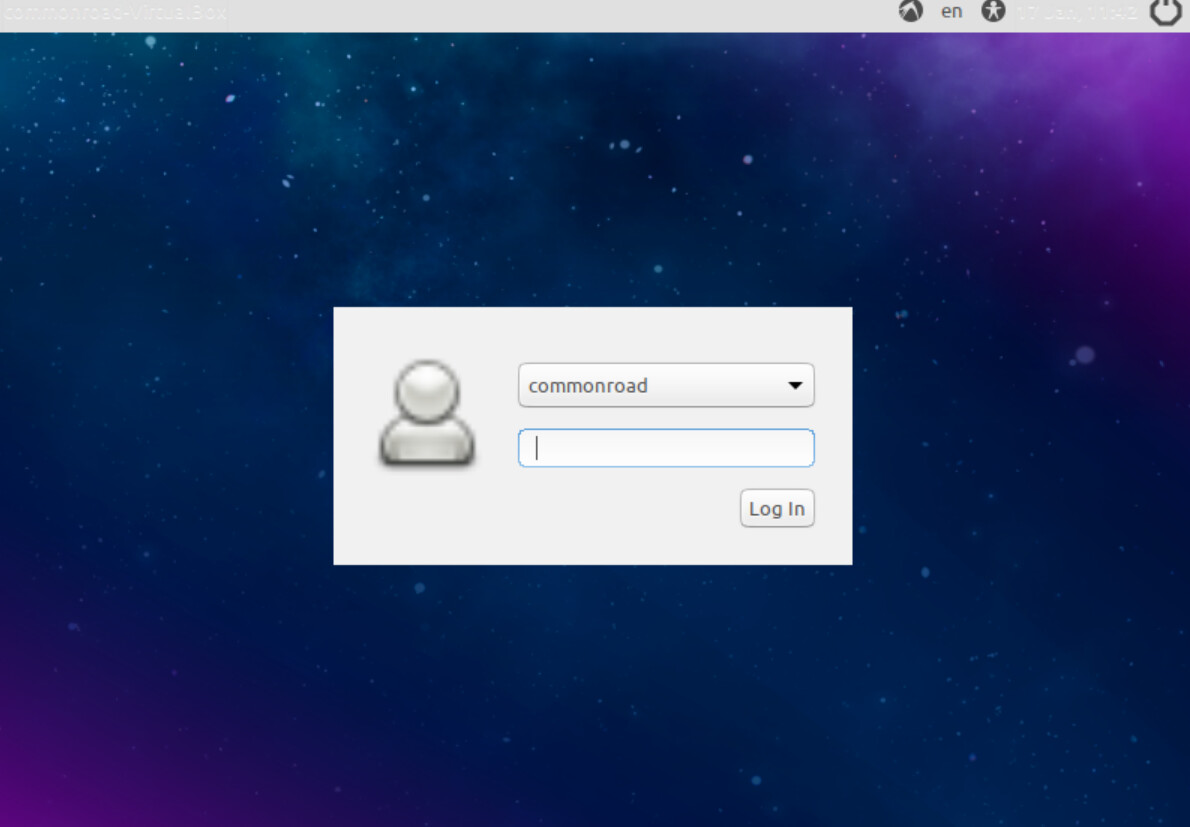The image size is (1190, 827).
Task: Open the session selector icon in top bar
Action: point(910,12)
